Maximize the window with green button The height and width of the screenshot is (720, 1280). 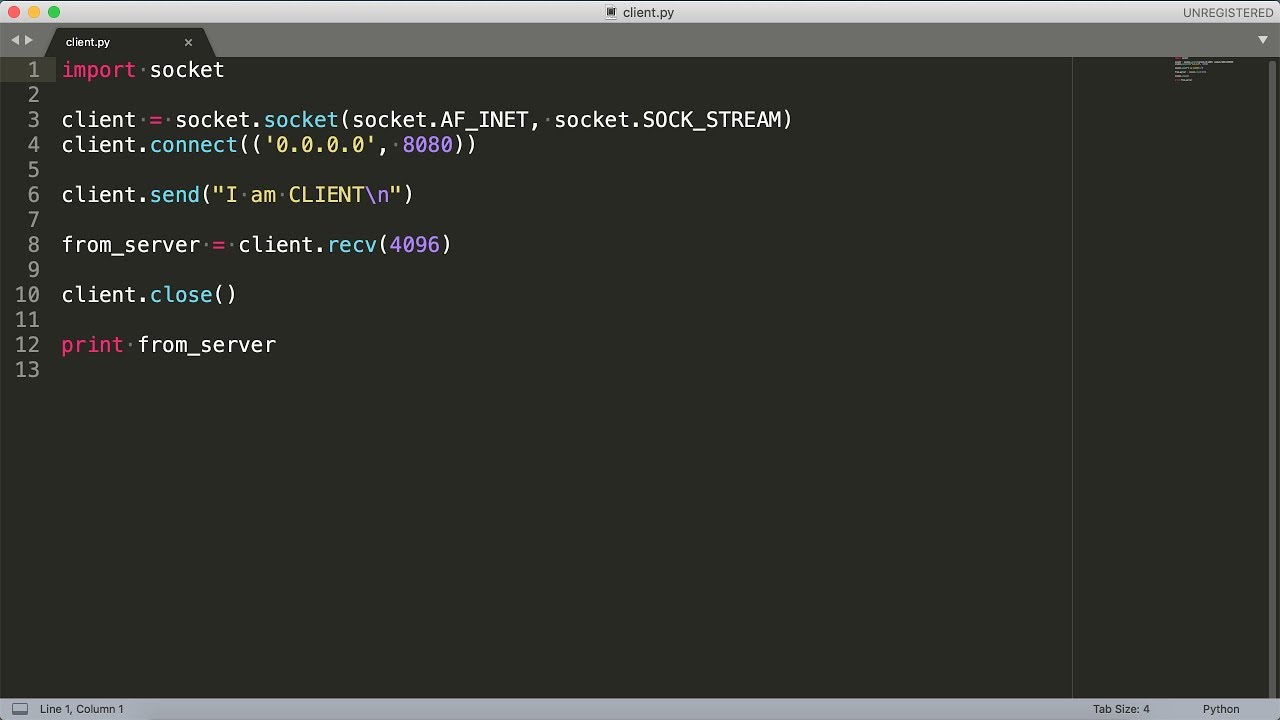pyautogui.click(x=54, y=12)
